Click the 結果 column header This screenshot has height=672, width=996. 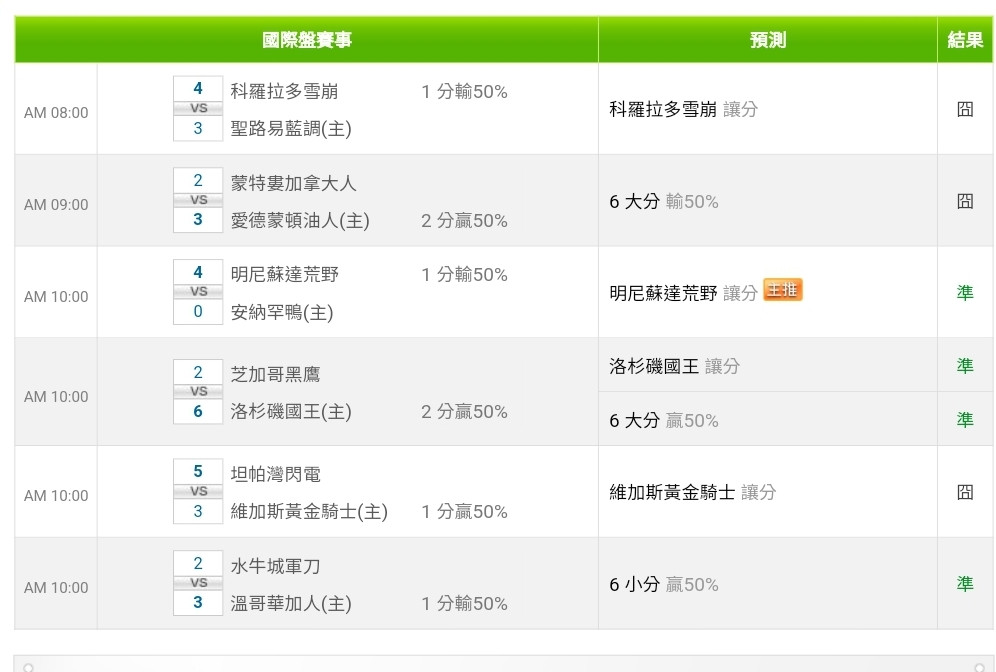pos(965,39)
